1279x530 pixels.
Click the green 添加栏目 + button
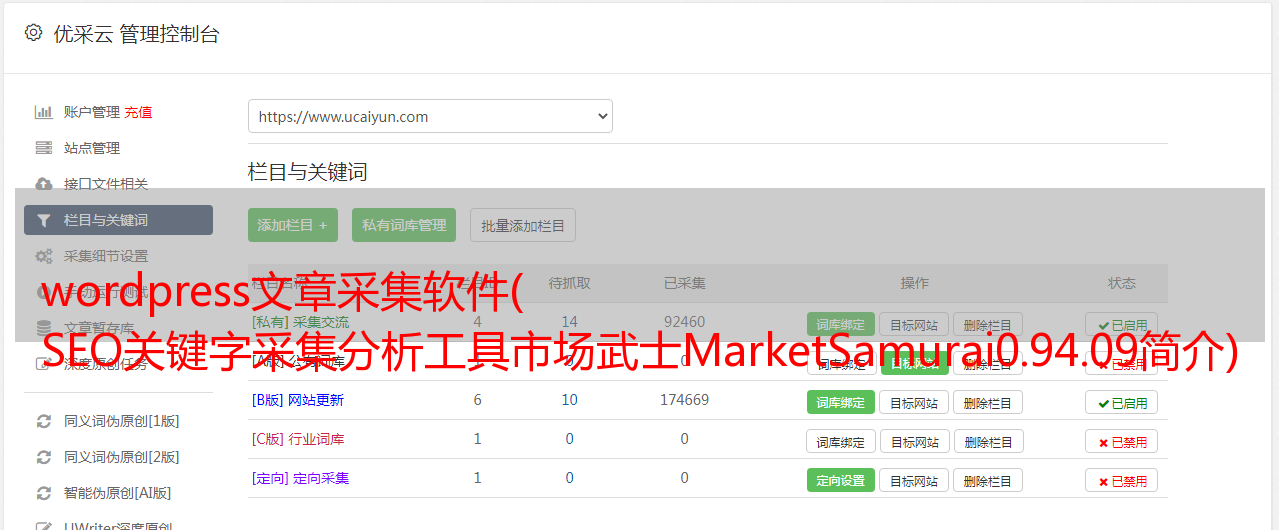click(x=293, y=225)
